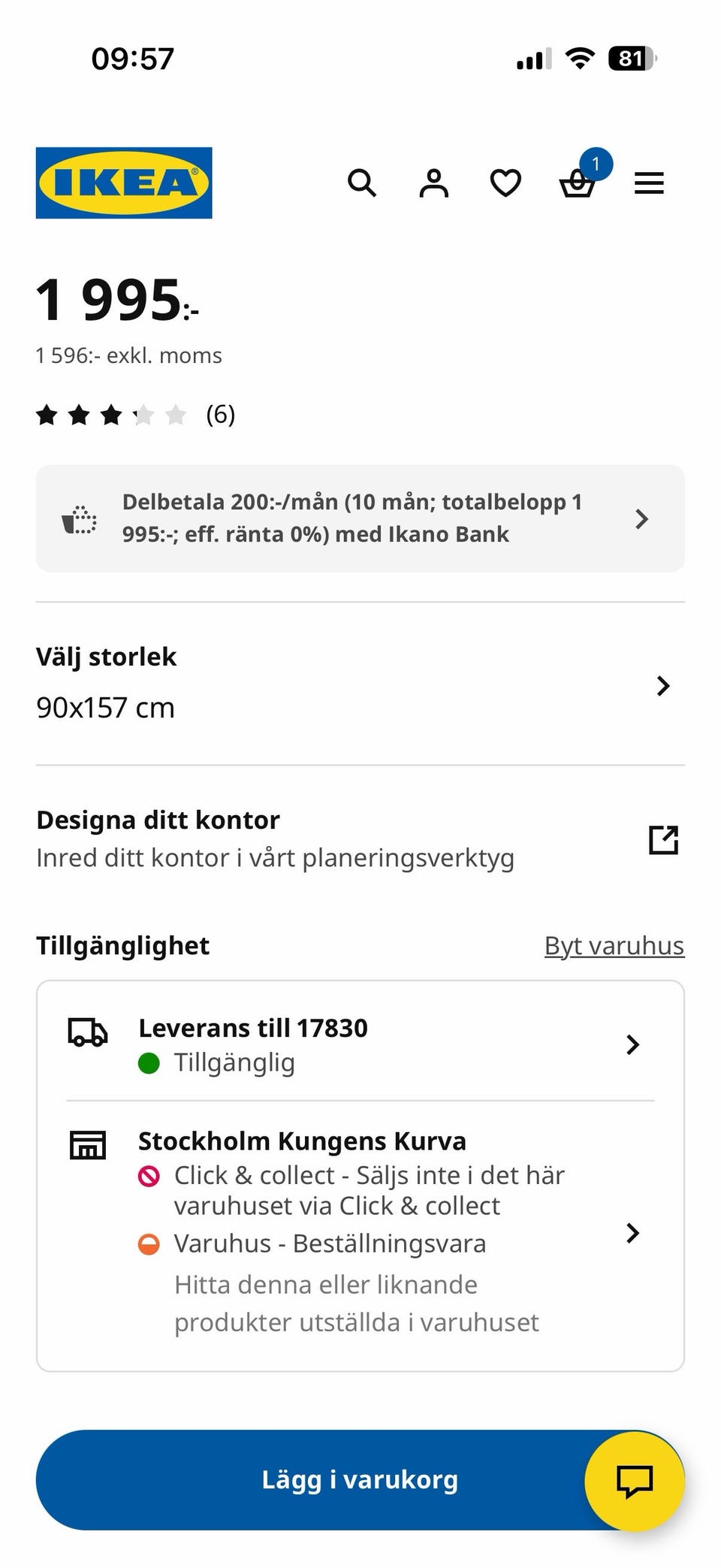Click the Inred ditt kontor planning tool text

[x=275, y=858]
